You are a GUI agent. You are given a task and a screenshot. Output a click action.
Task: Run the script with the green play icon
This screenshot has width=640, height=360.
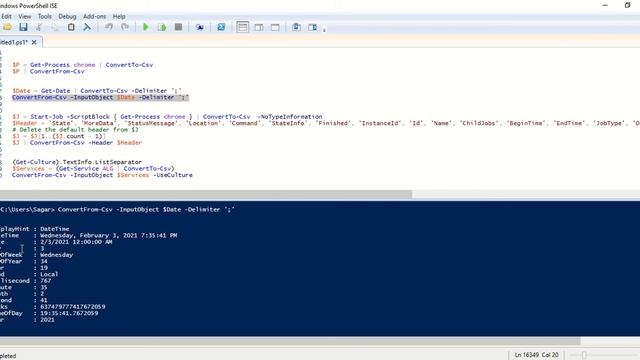coord(146,27)
